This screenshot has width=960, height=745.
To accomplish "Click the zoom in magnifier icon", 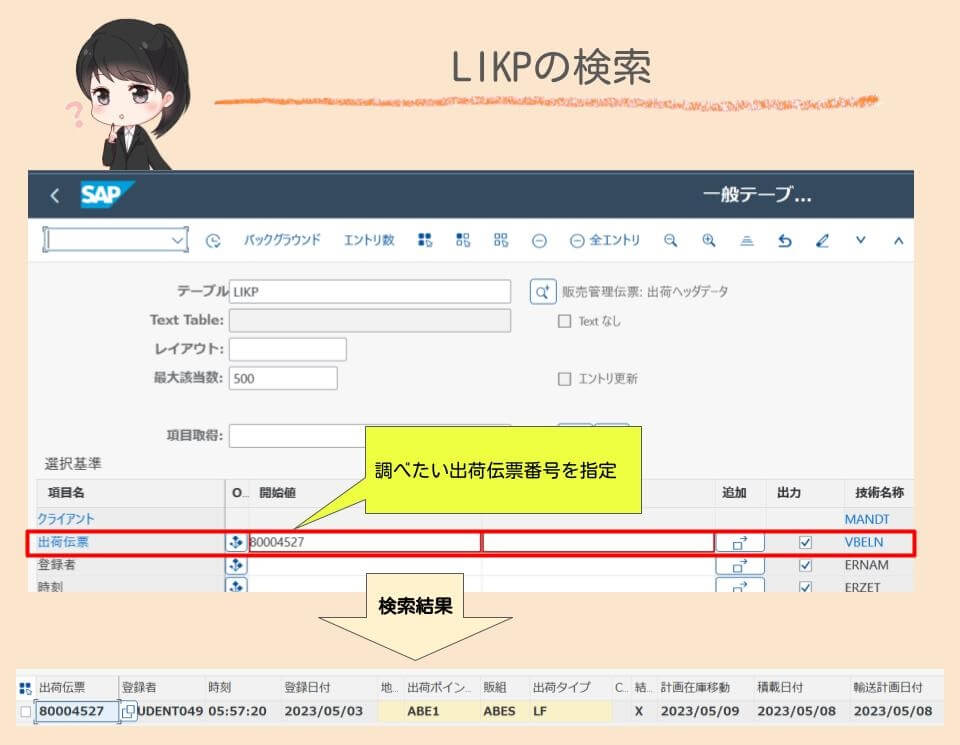I will click(x=707, y=240).
